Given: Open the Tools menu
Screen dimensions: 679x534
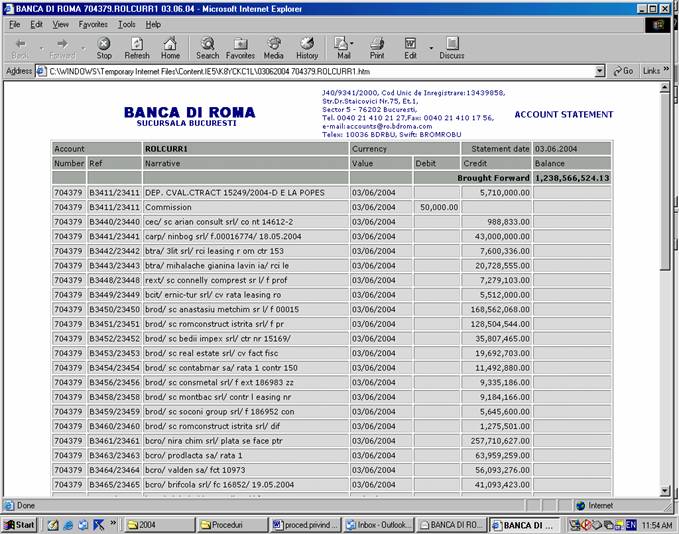Looking at the screenshot, I should pos(127,25).
